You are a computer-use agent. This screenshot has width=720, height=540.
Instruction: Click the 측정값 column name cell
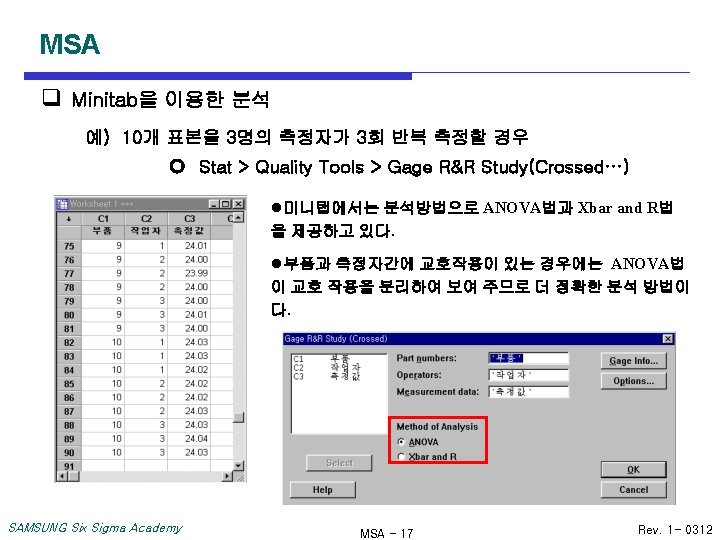(x=190, y=231)
